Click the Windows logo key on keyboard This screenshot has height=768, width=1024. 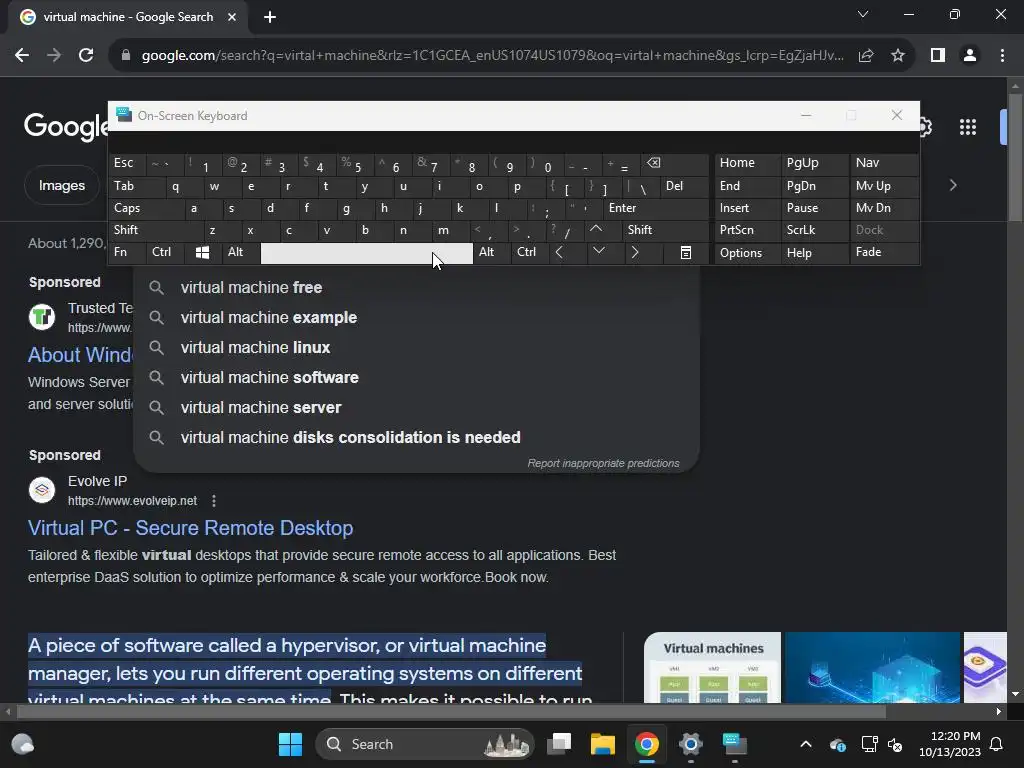click(x=202, y=252)
